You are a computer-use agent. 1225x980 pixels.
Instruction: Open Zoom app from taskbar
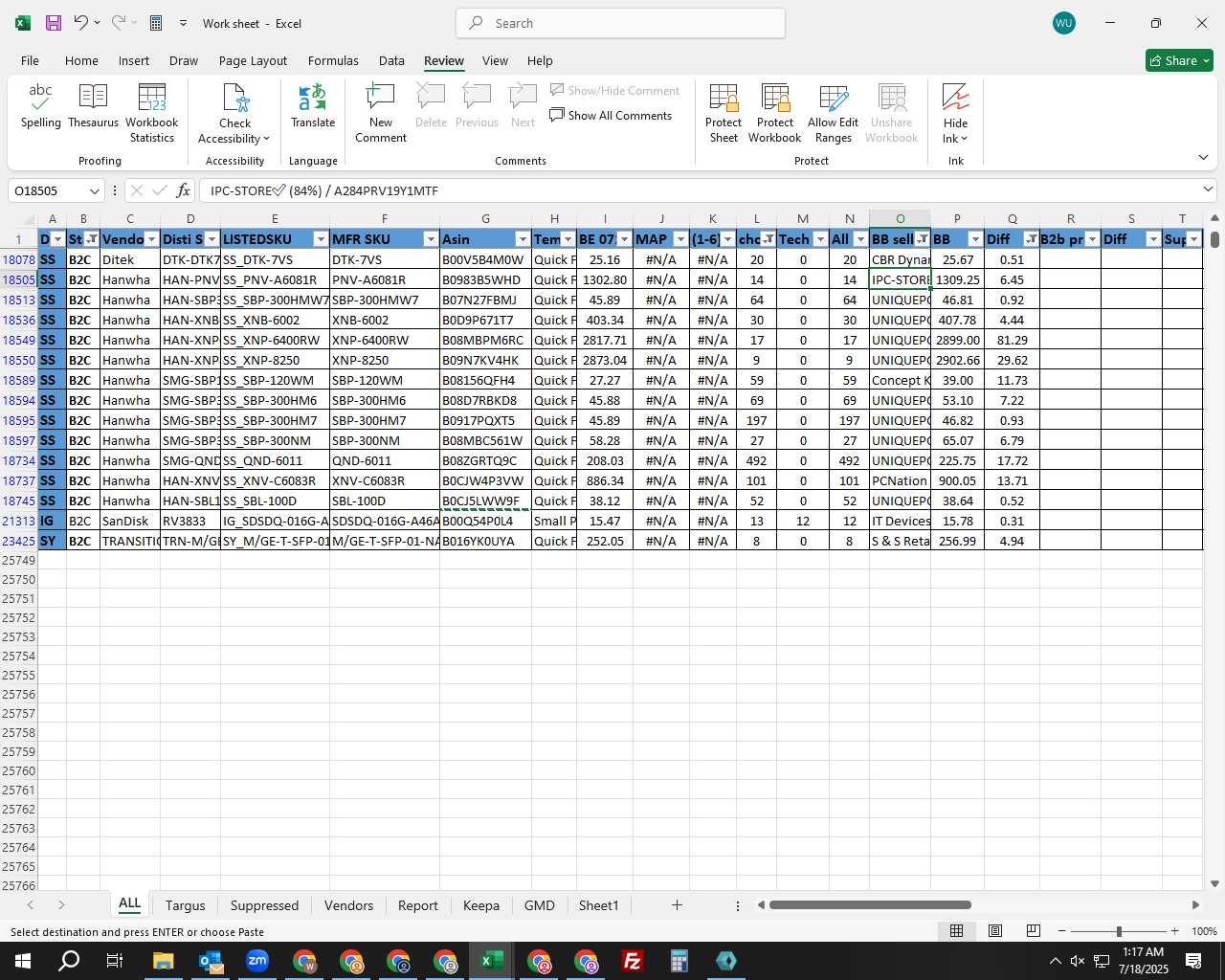click(x=257, y=961)
